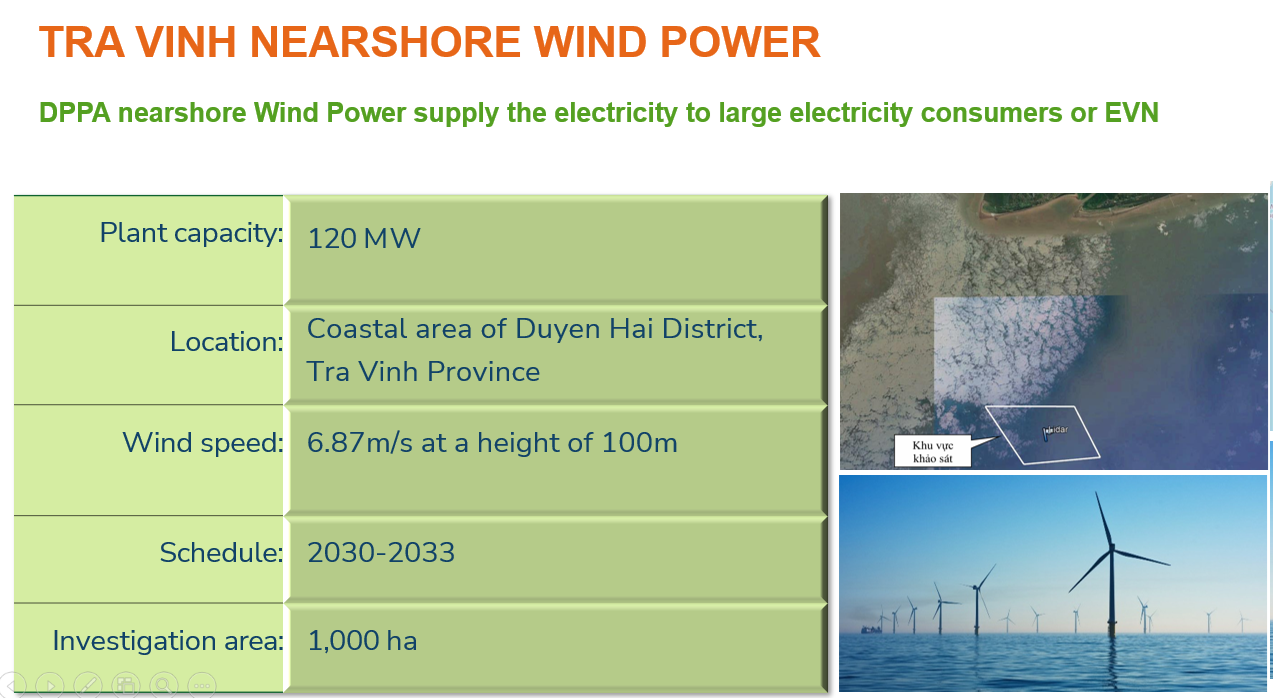Open the pen and laser pointer tools
Screen dimensions: 1274x698
click(x=87, y=685)
